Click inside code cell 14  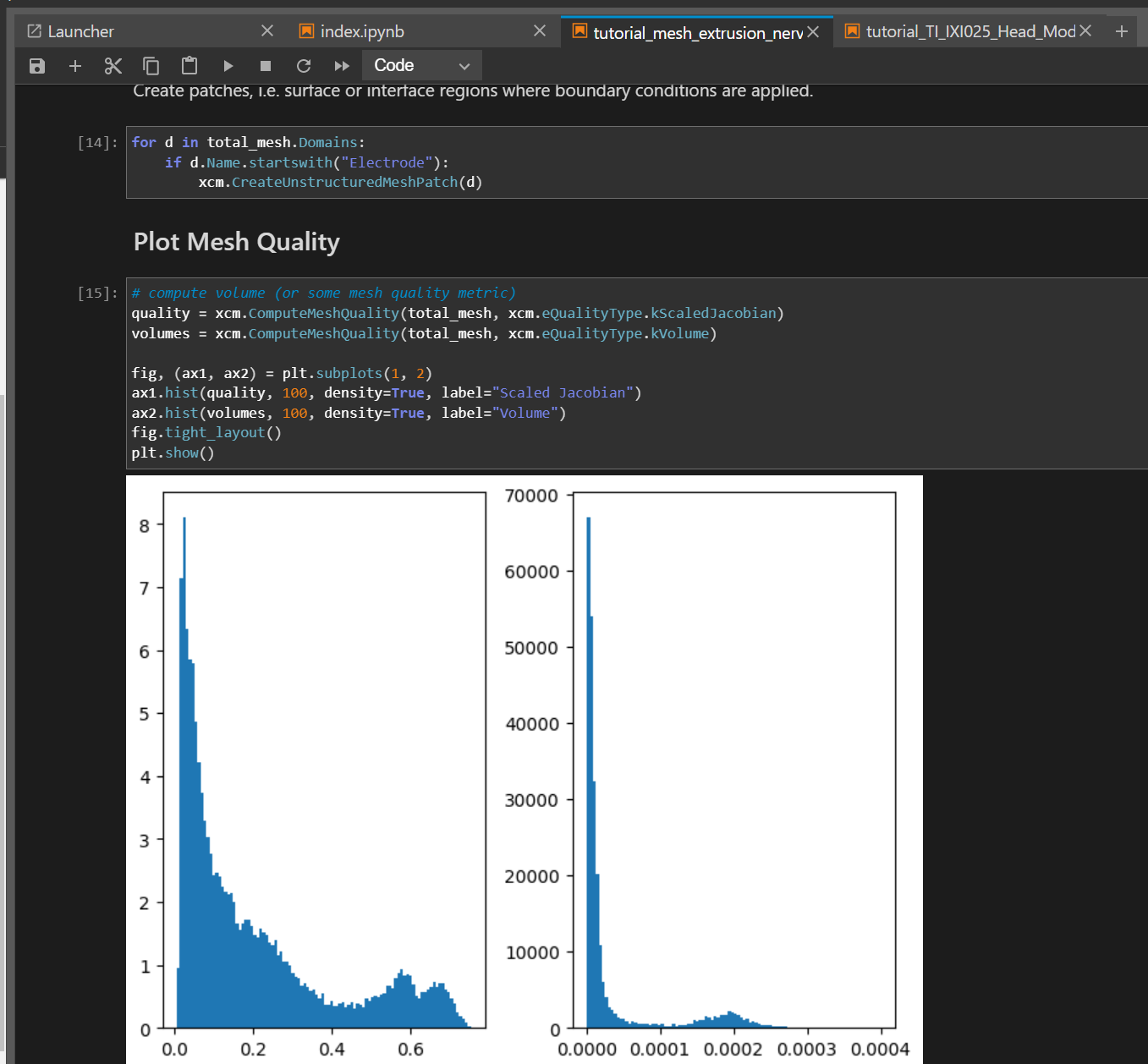(636, 162)
